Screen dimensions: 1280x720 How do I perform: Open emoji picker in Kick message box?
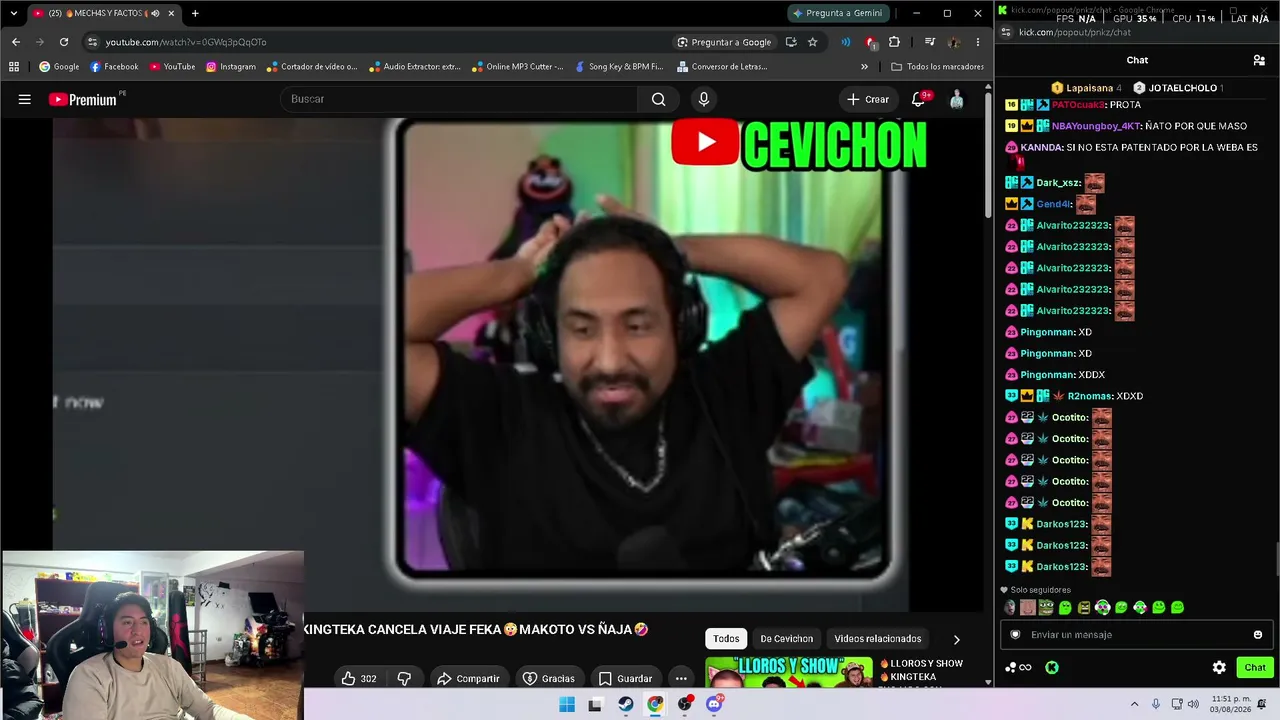(x=1258, y=635)
